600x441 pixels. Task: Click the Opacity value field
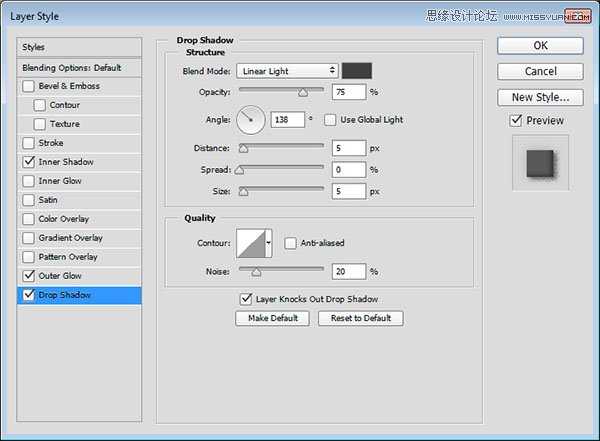[x=349, y=92]
